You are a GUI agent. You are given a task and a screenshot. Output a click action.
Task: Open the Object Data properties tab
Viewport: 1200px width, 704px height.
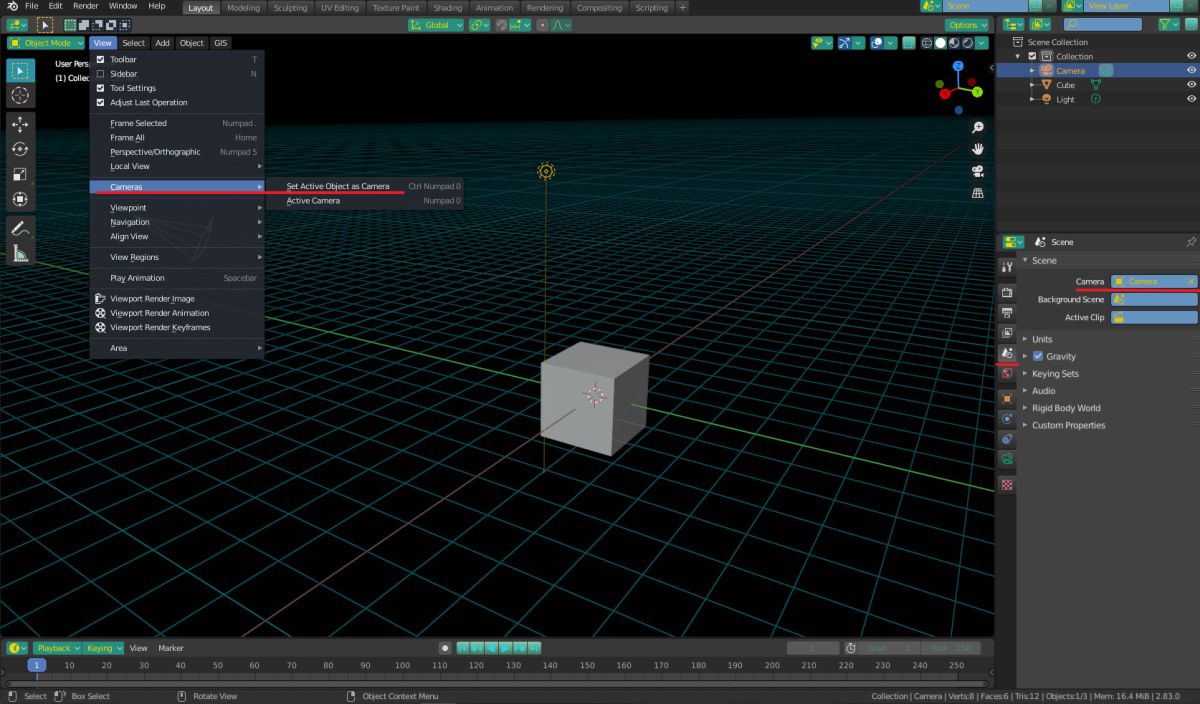coord(1007,459)
